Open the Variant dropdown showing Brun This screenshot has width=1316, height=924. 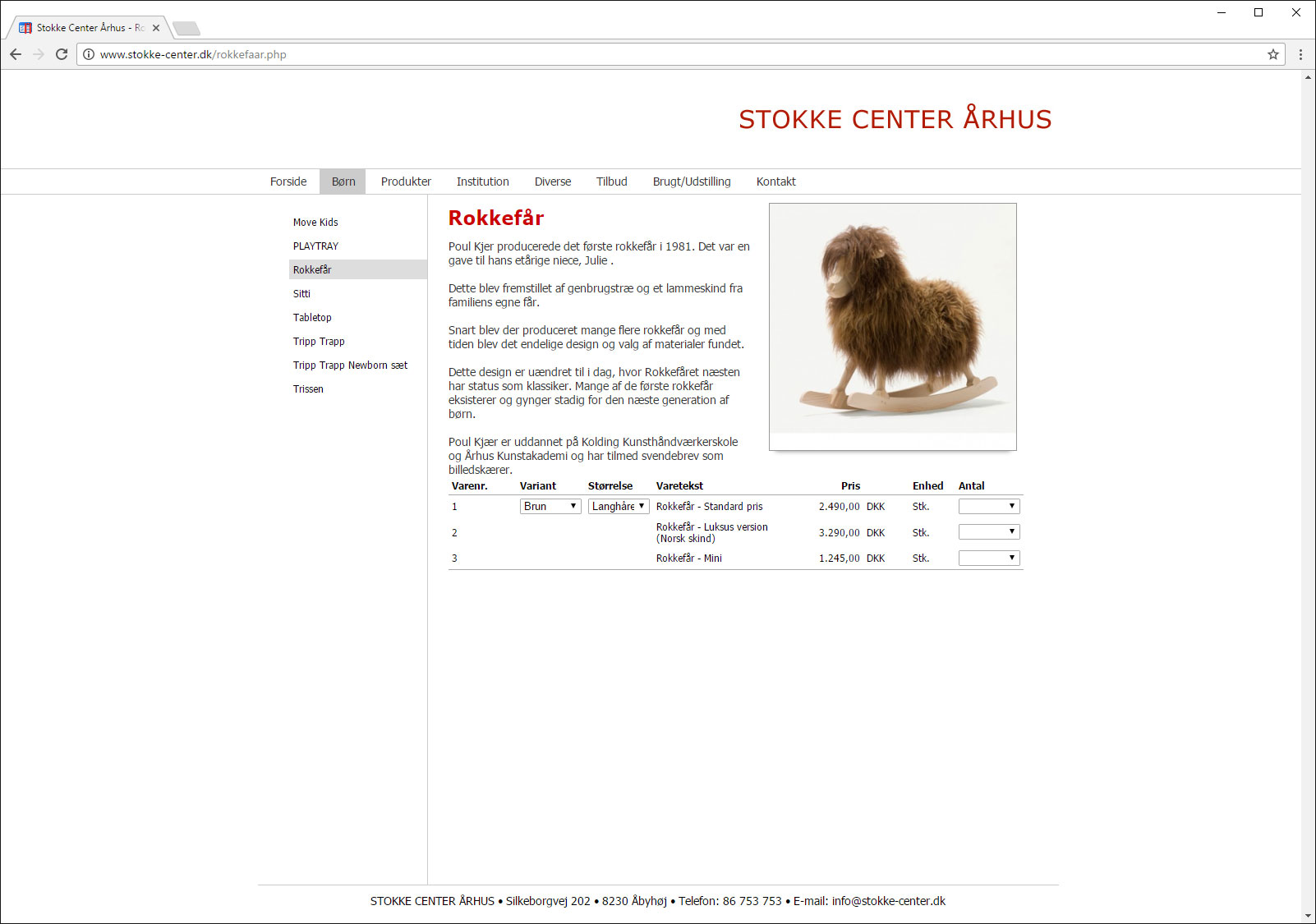(x=550, y=506)
